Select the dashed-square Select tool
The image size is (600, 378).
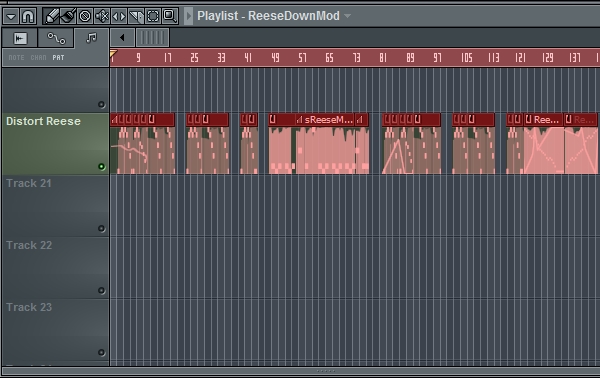tap(153, 16)
